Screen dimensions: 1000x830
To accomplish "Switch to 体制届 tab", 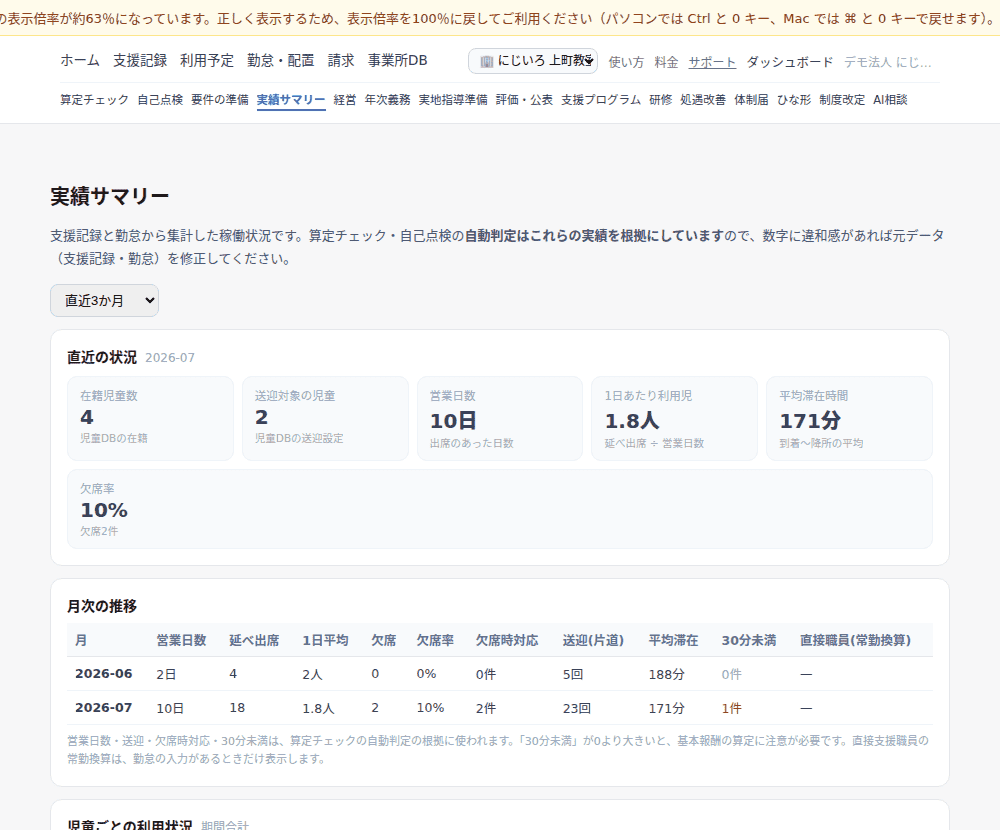I will [x=751, y=100].
